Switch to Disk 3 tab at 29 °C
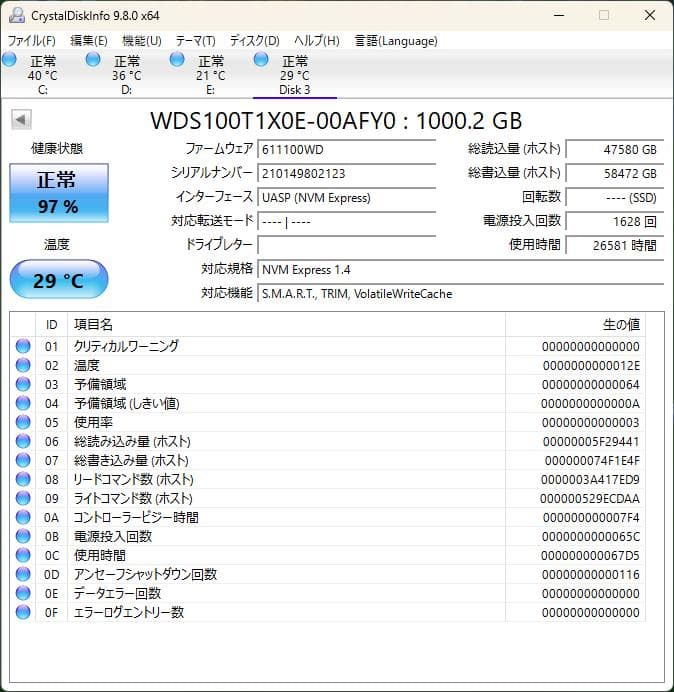The image size is (674, 692). [295, 75]
